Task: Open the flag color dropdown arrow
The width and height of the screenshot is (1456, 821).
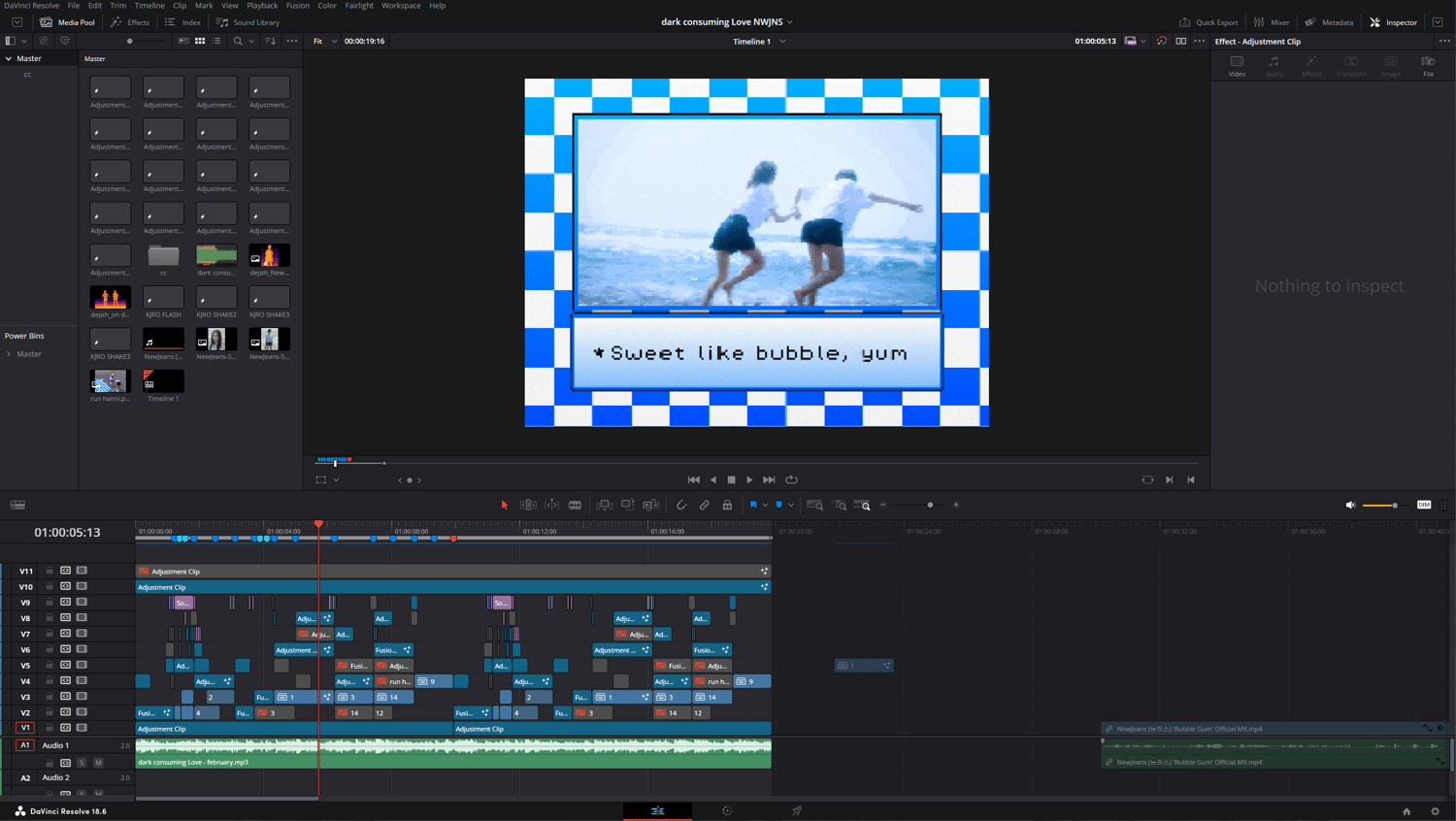Action: 765,505
